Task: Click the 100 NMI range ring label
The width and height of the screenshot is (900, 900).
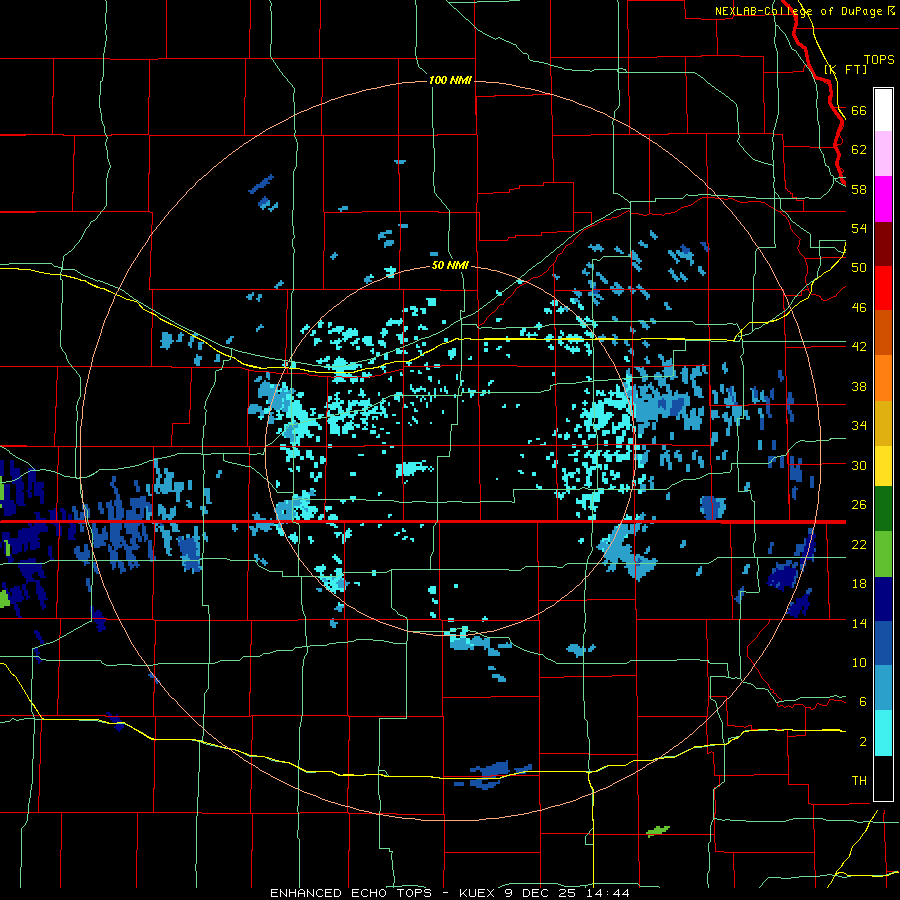Action: point(450,80)
